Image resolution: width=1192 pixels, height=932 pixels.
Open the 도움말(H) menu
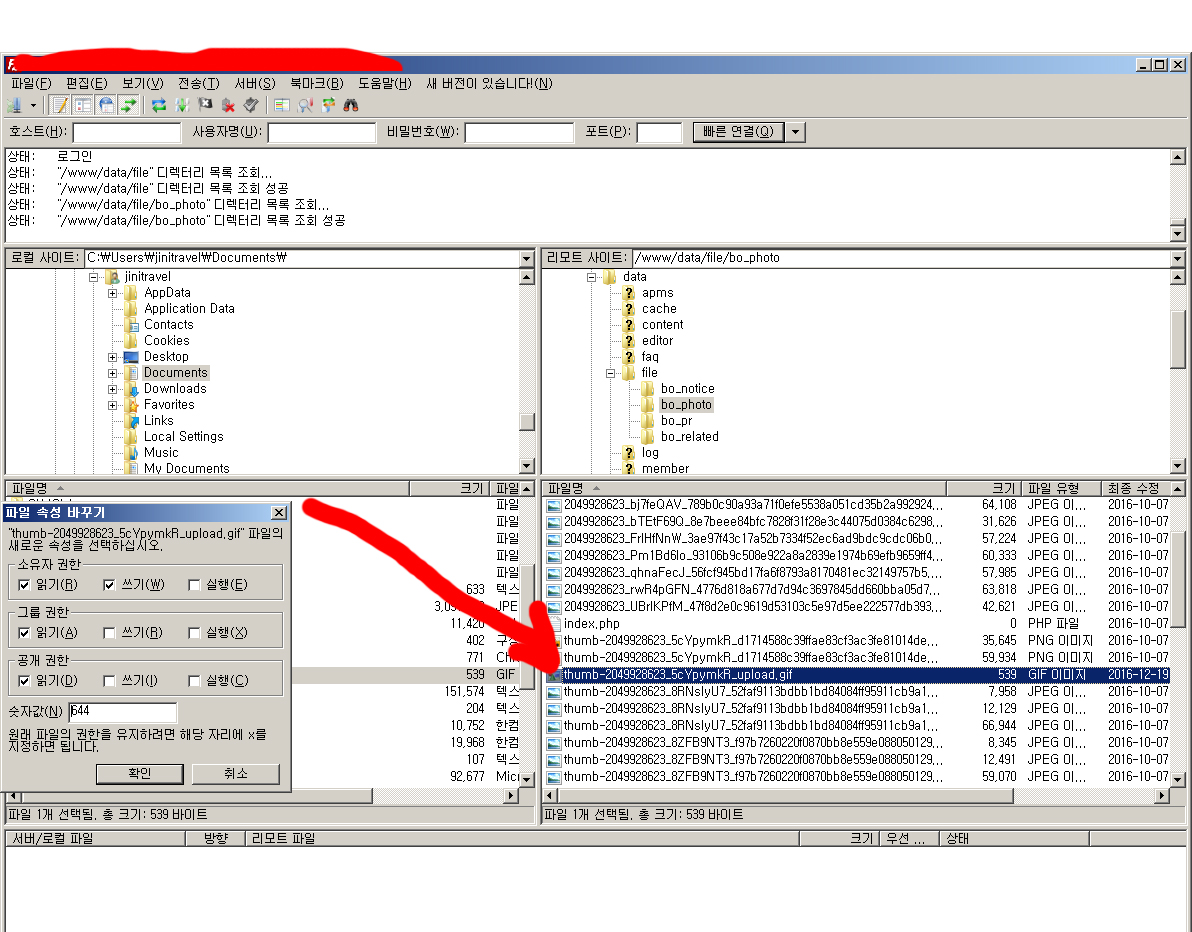[385, 84]
